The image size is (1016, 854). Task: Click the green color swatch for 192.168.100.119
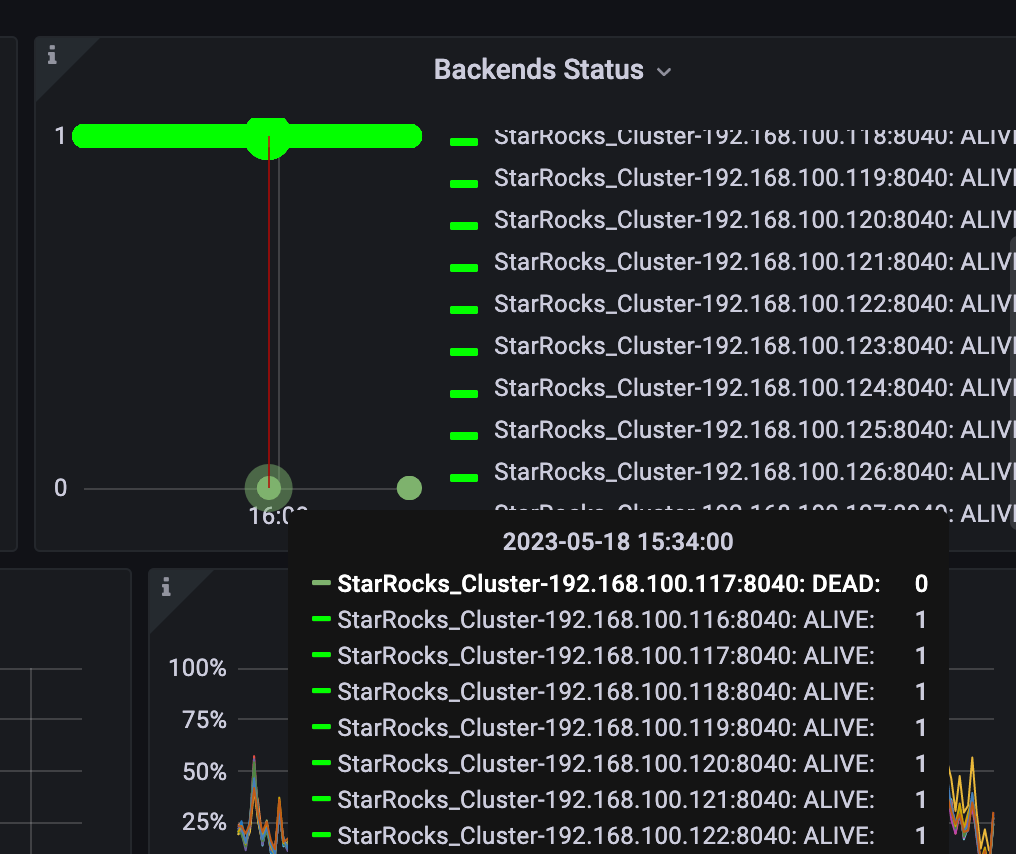(464, 184)
